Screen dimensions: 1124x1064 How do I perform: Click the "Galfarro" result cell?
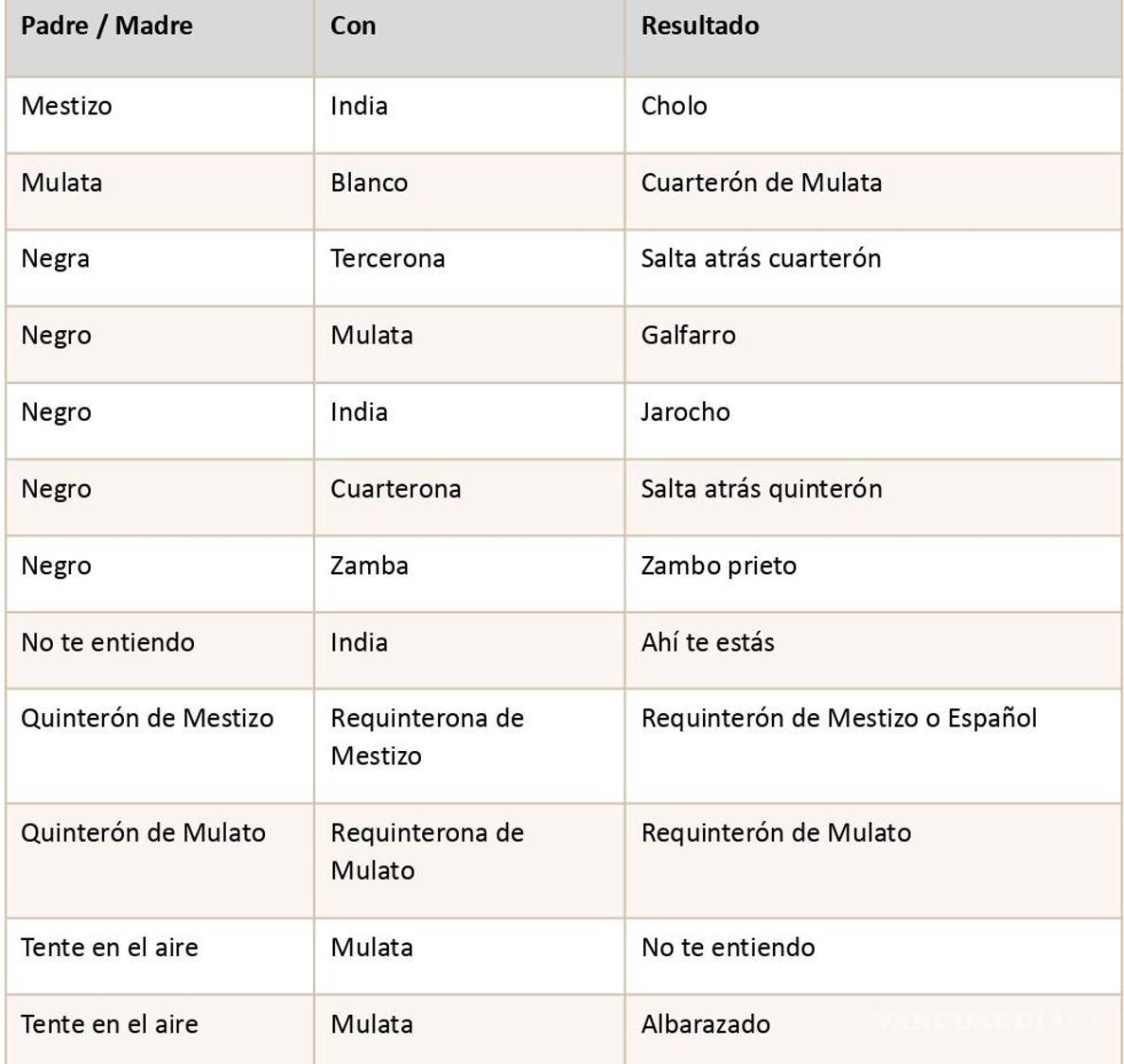pos(688,335)
